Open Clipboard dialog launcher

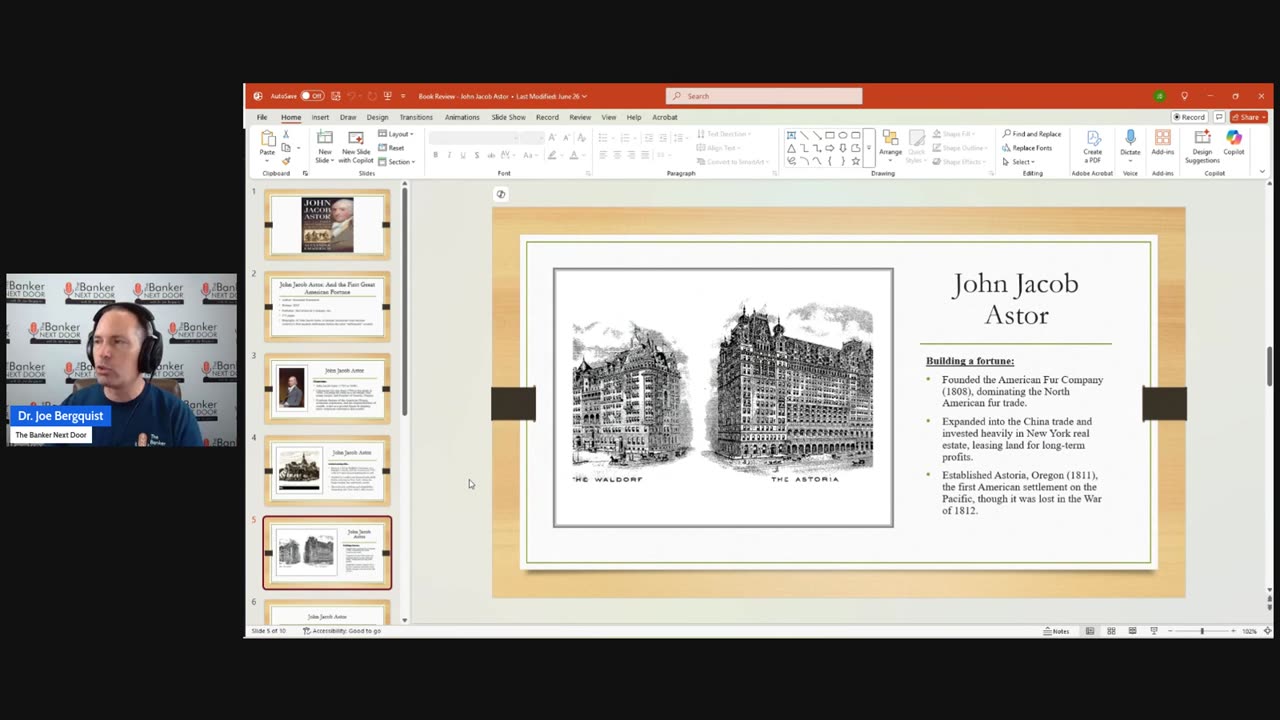[x=305, y=174]
